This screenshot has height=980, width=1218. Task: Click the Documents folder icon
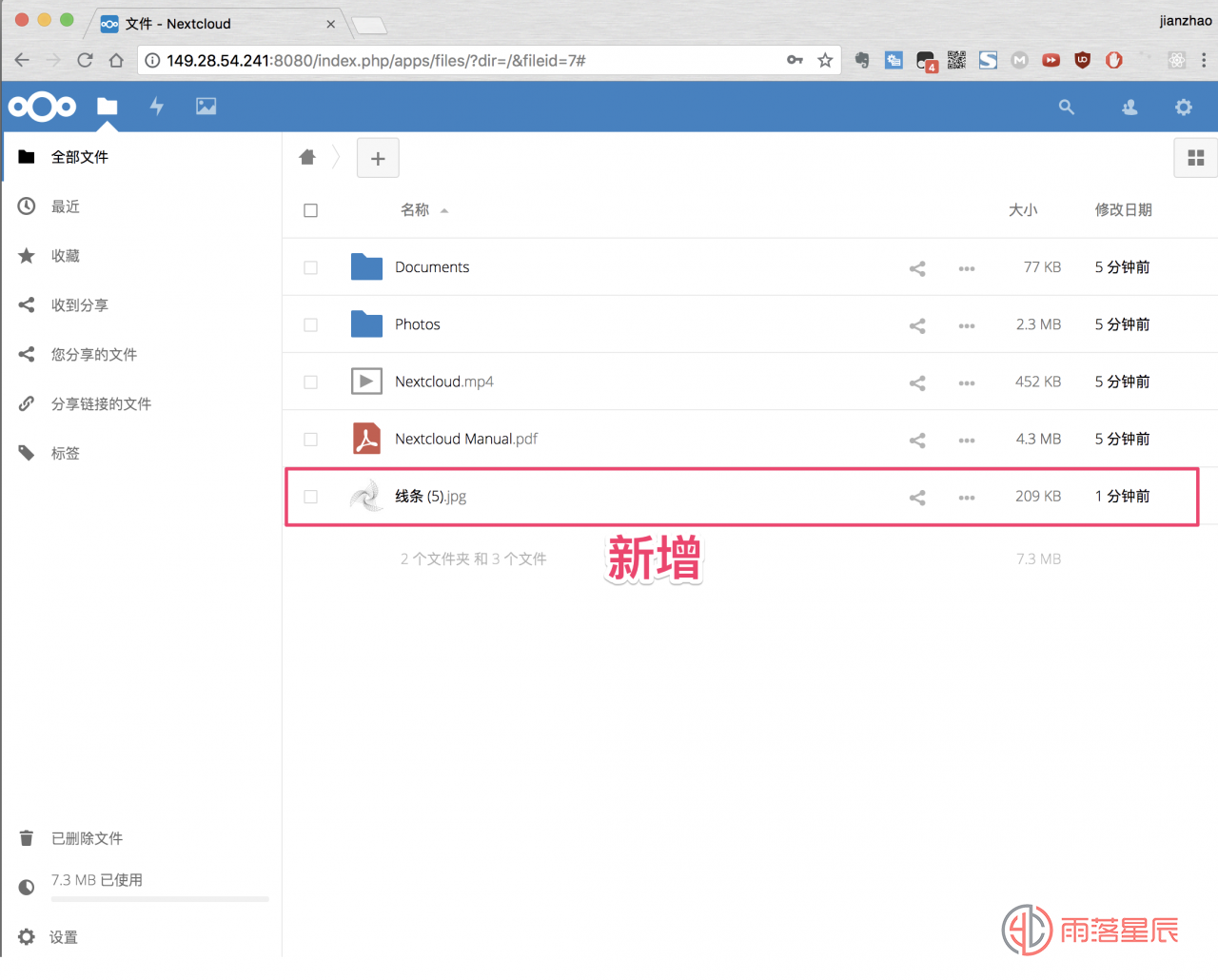(x=366, y=267)
